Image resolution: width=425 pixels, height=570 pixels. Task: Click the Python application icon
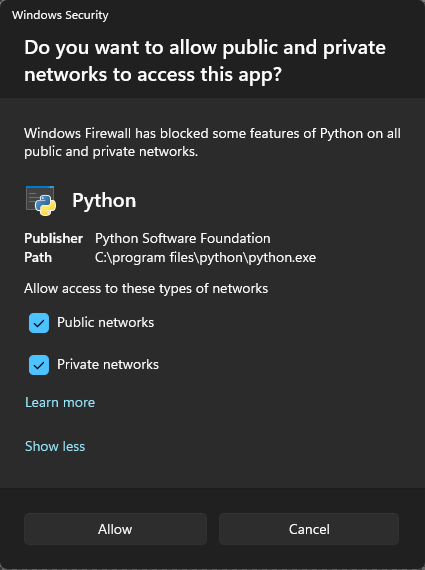pos(41,200)
